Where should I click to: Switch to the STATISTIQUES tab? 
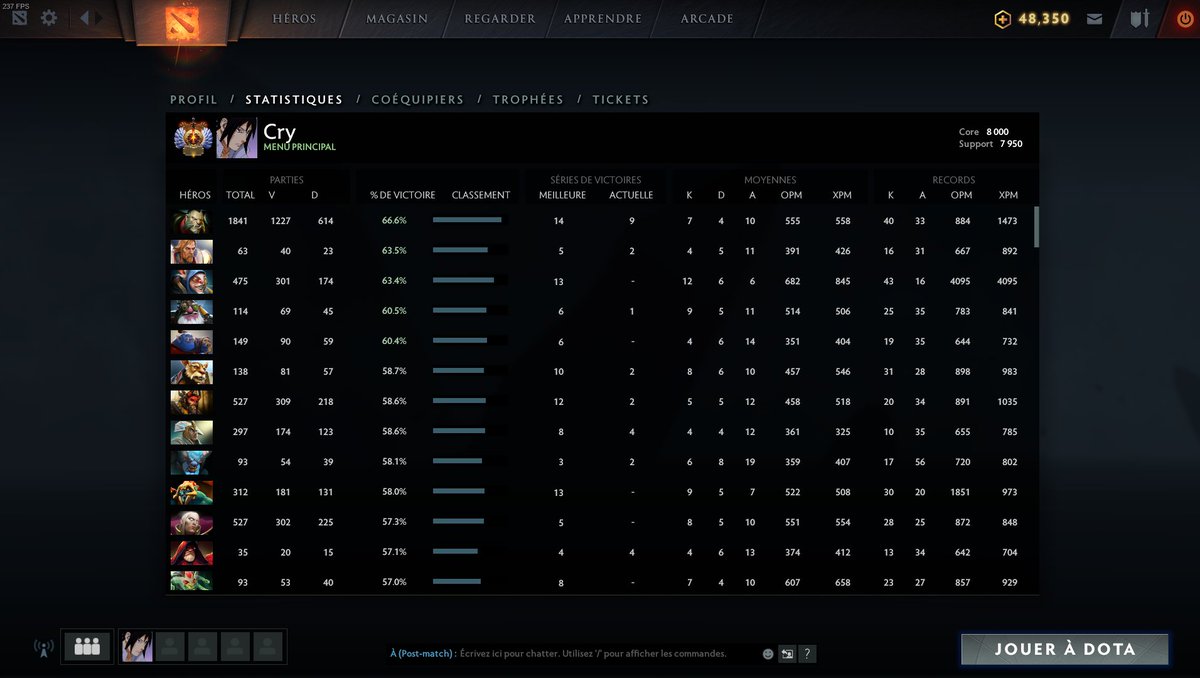(294, 100)
